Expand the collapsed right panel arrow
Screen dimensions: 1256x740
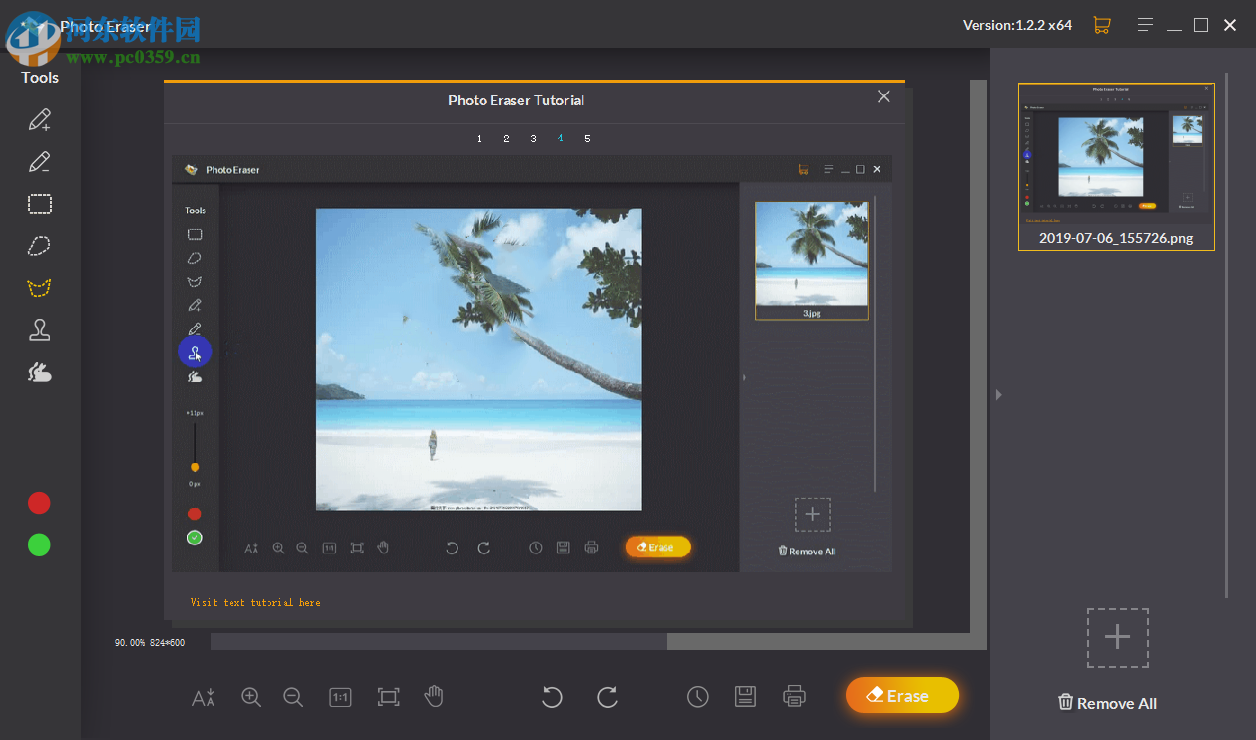point(998,395)
